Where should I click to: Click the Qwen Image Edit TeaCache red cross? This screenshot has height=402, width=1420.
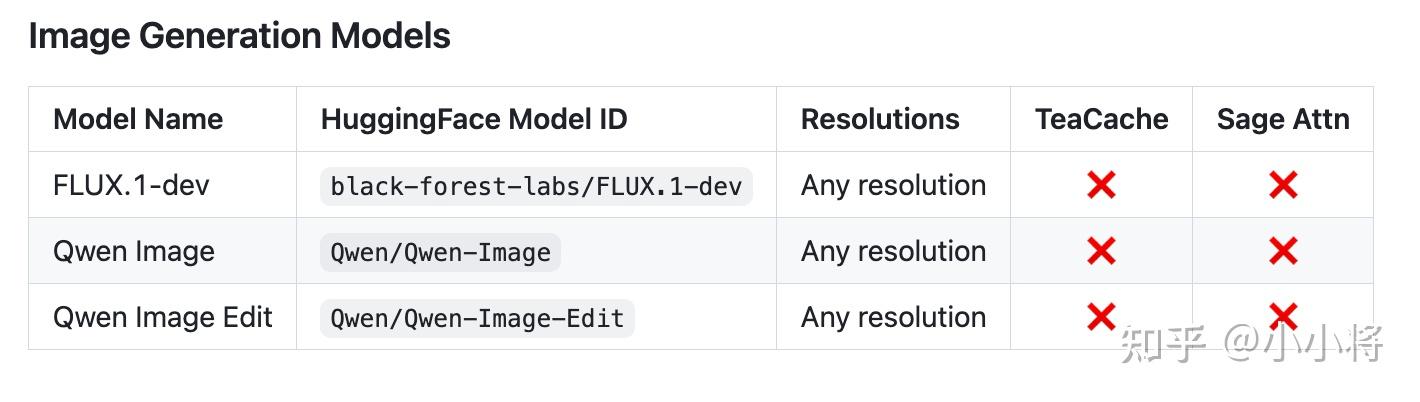(1101, 317)
